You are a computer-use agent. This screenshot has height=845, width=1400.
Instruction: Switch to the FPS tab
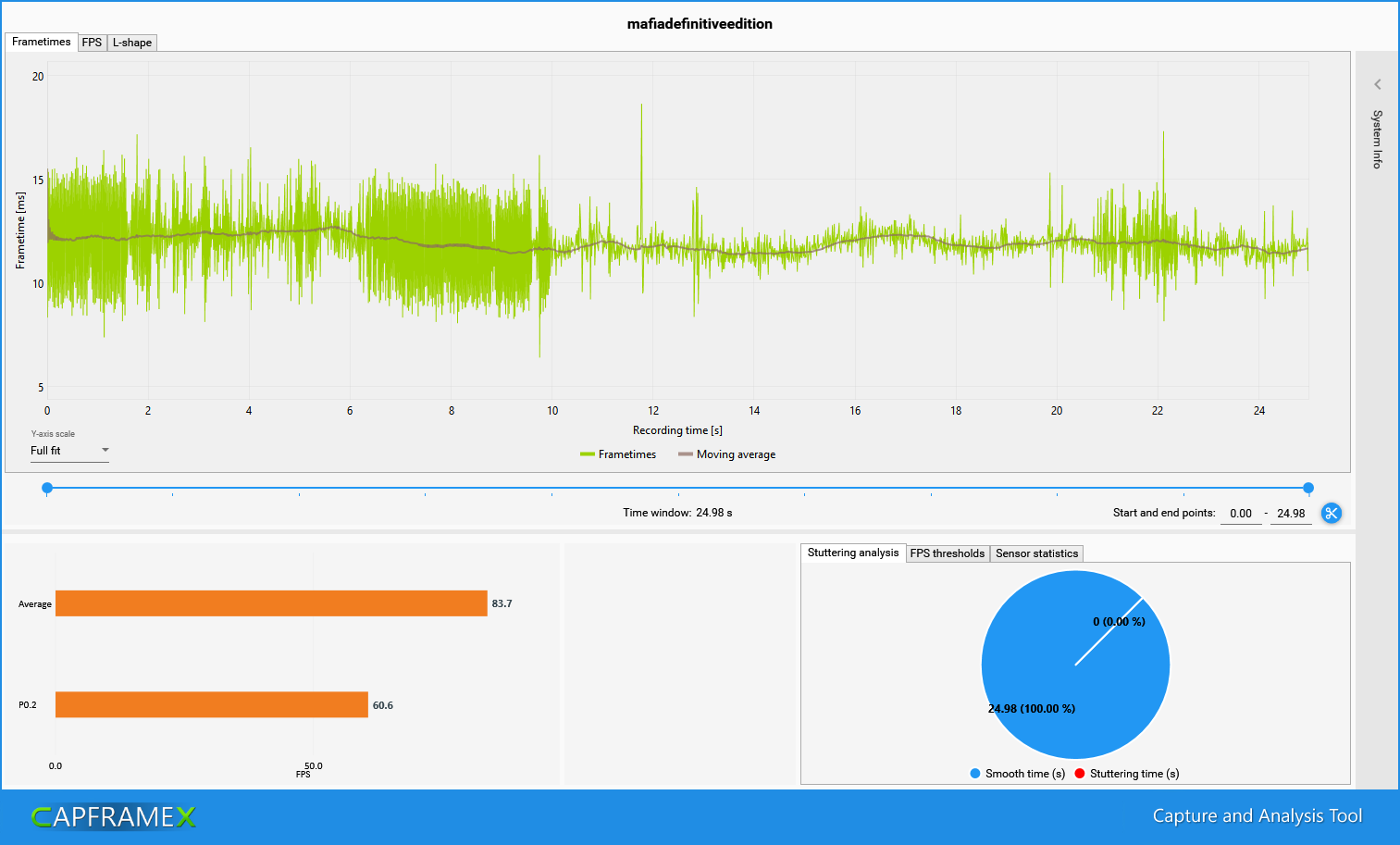[92, 43]
